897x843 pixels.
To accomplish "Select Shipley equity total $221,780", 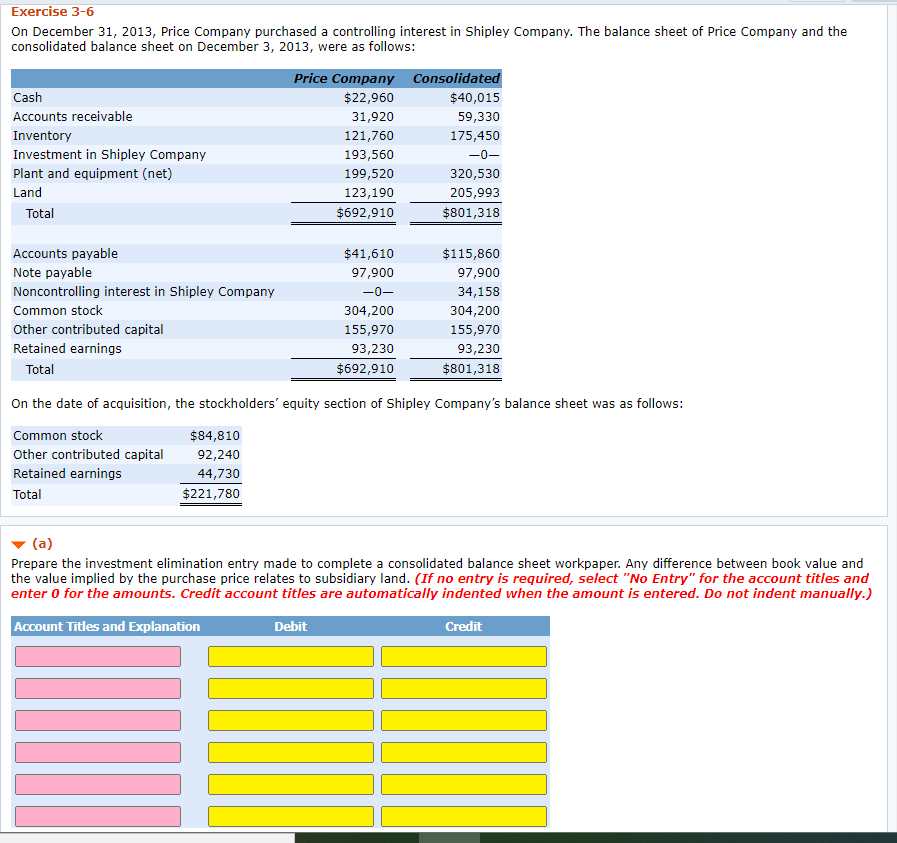I will point(211,494).
